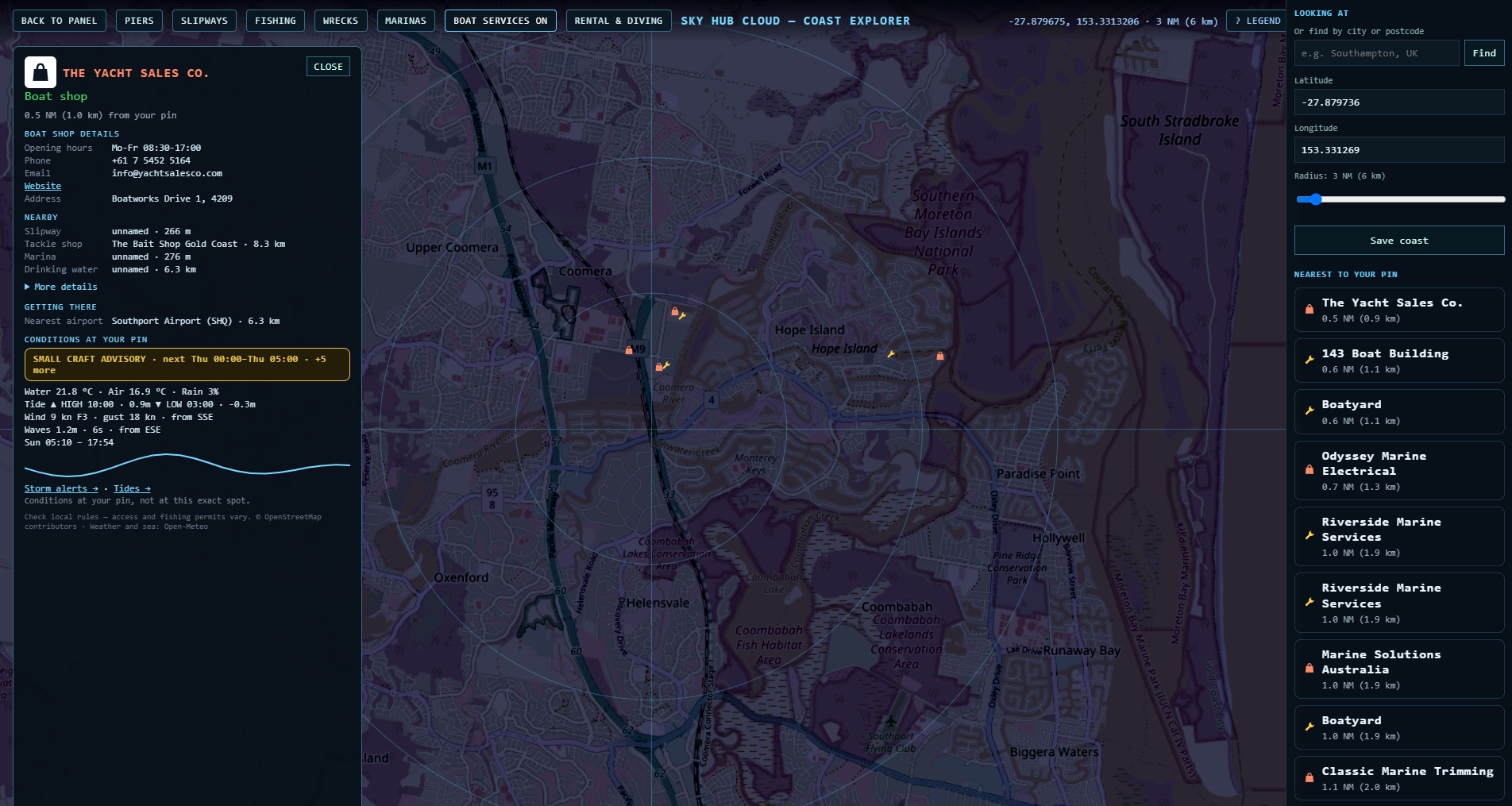Click the wrench map marker just below the Hope Island label
This screenshot has width=1512, height=806.
click(x=891, y=354)
